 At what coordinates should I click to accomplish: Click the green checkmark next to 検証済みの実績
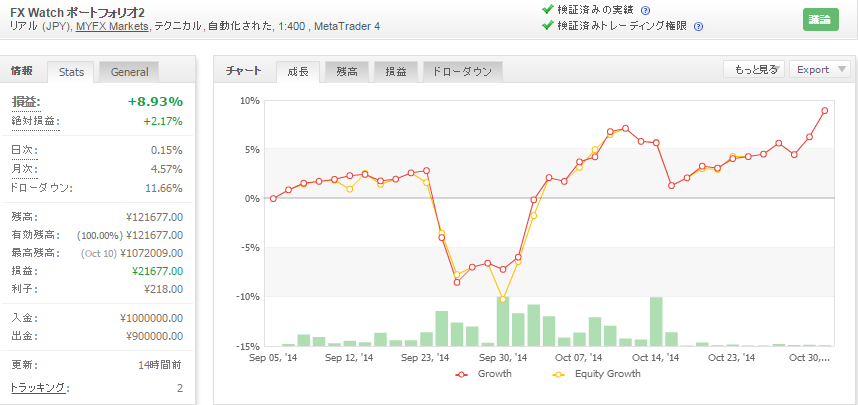(547, 9)
